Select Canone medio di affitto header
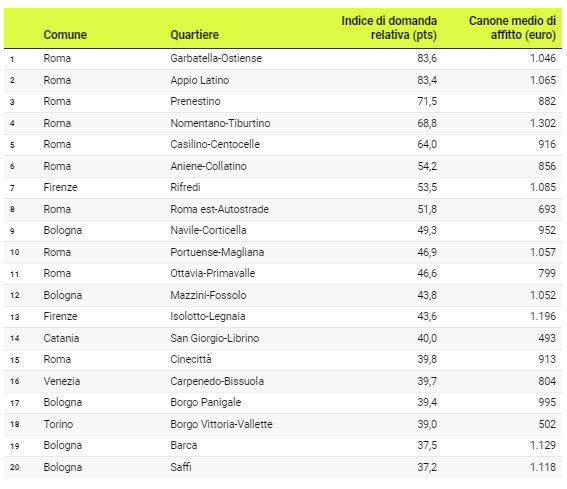Image resolution: width=567 pixels, height=489 pixels. [512, 28]
